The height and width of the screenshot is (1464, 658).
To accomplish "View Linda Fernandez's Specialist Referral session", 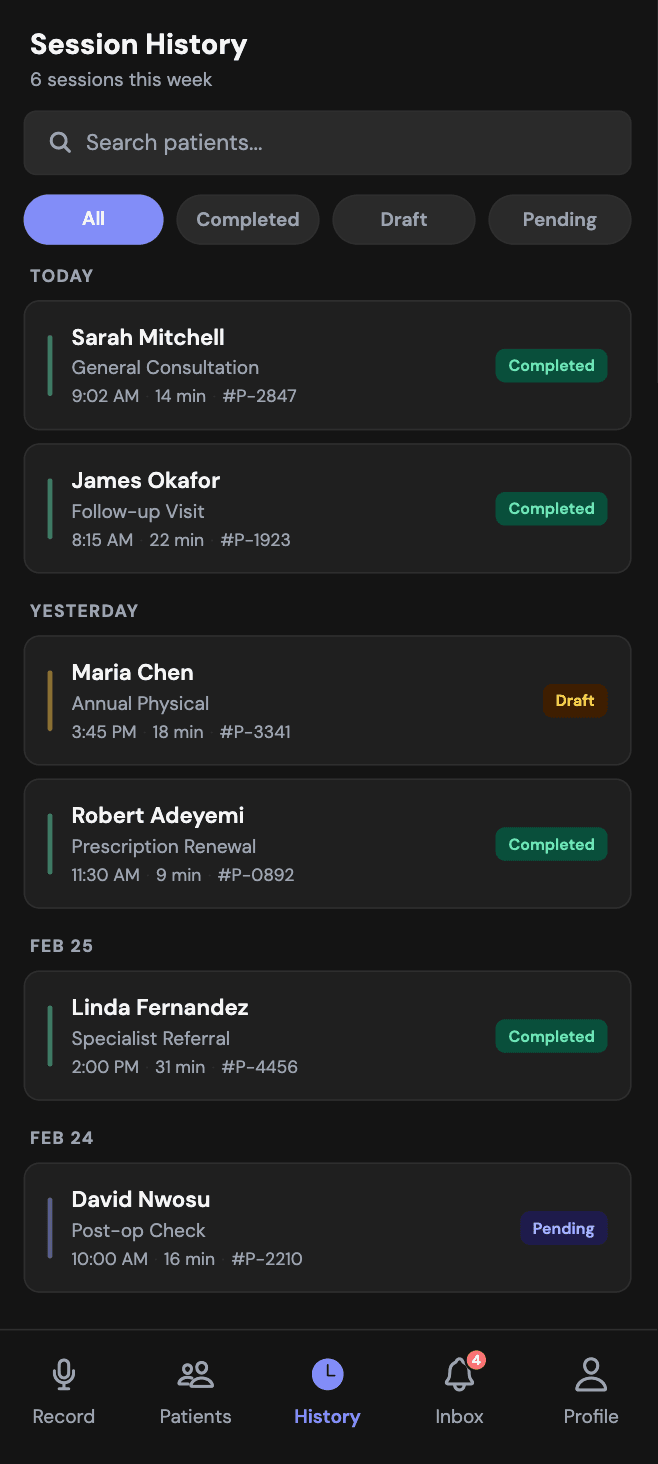I will [327, 1035].
